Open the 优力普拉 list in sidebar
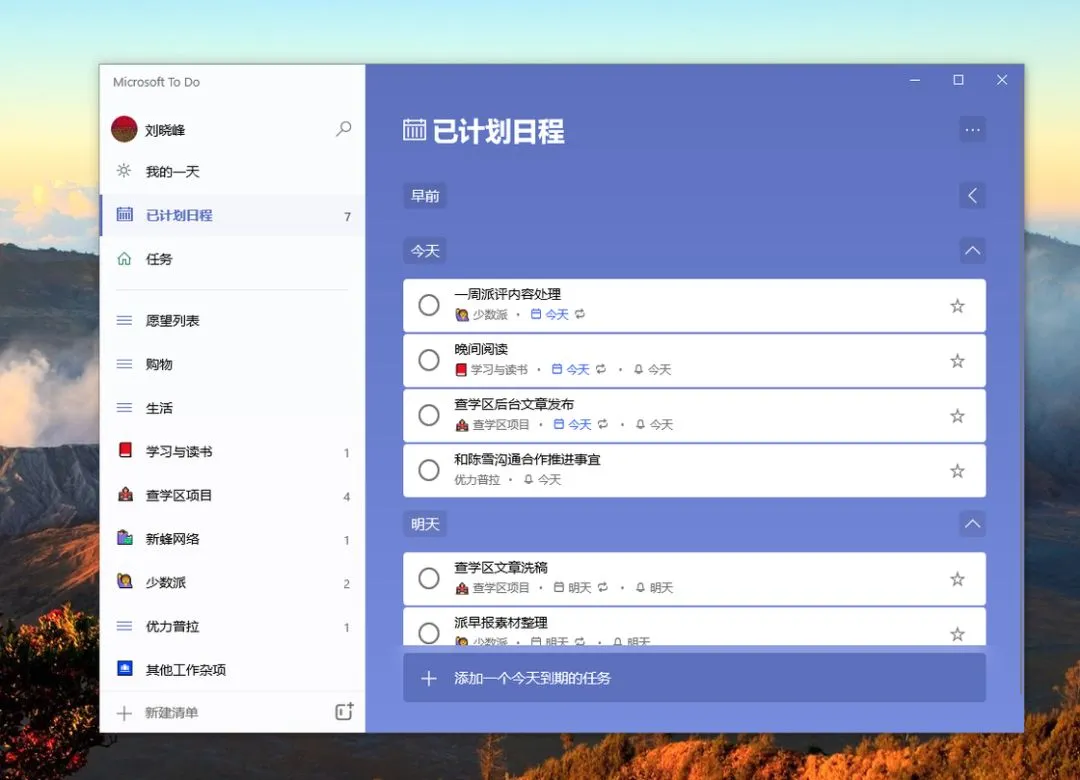1080x780 pixels. pyautogui.click(x=232, y=626)
